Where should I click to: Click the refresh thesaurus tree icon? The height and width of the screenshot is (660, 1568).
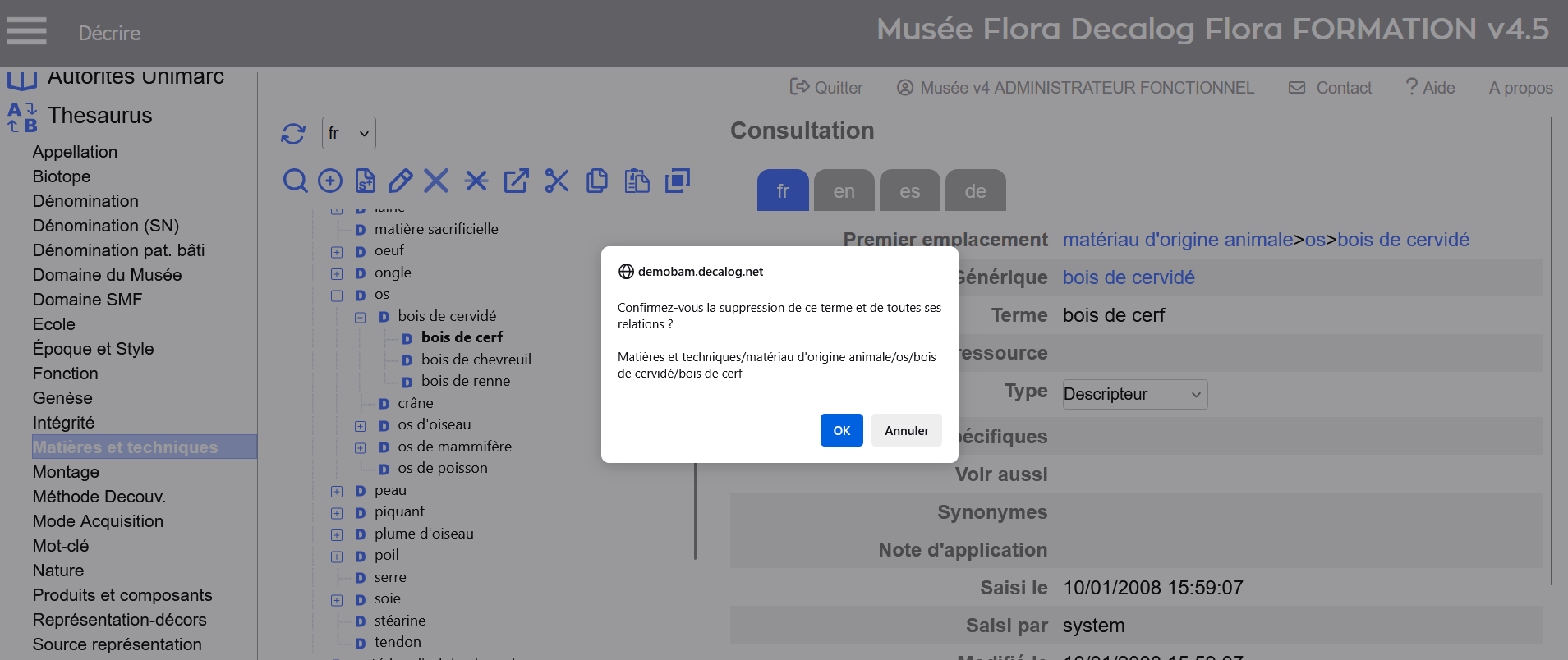(293, 133)
